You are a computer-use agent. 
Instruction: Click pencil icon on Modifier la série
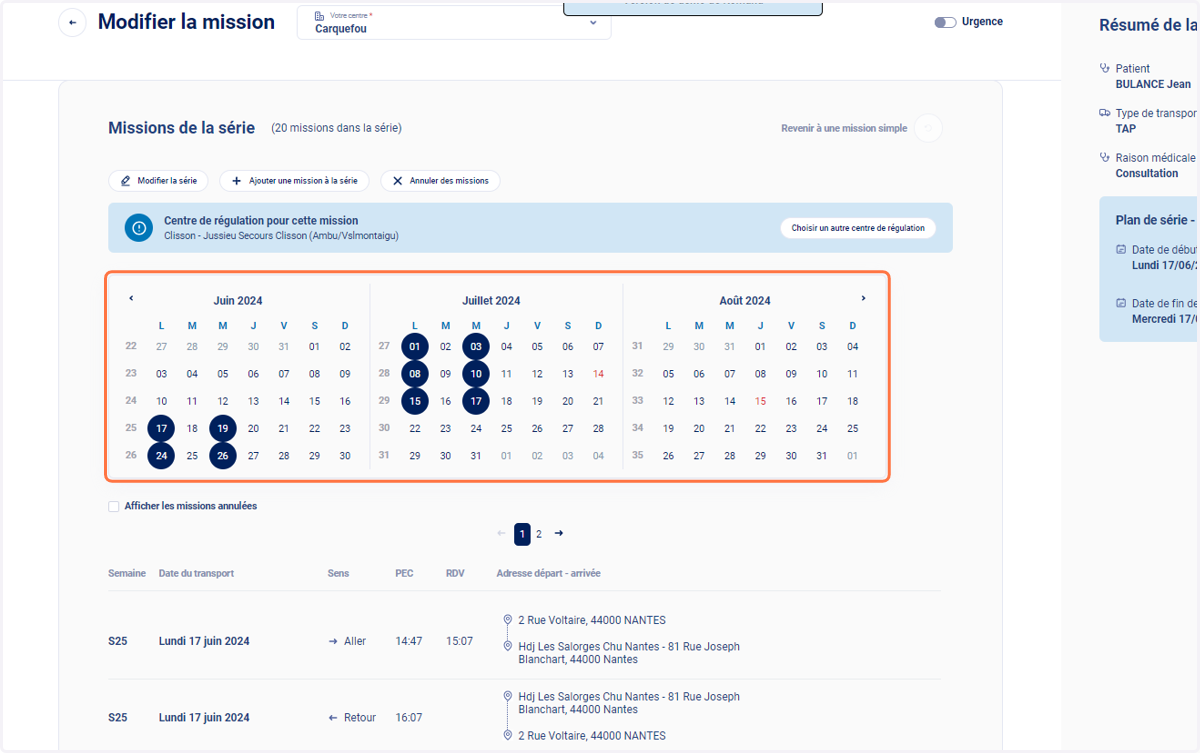pyautogui.click(x=126, y=182)
